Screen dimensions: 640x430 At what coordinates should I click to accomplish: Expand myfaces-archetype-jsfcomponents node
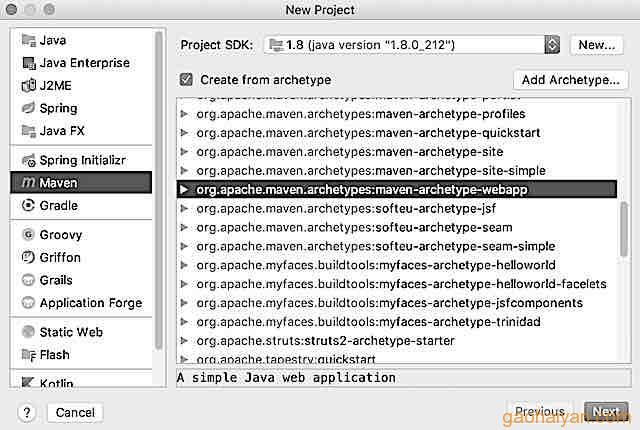(184, 303)
